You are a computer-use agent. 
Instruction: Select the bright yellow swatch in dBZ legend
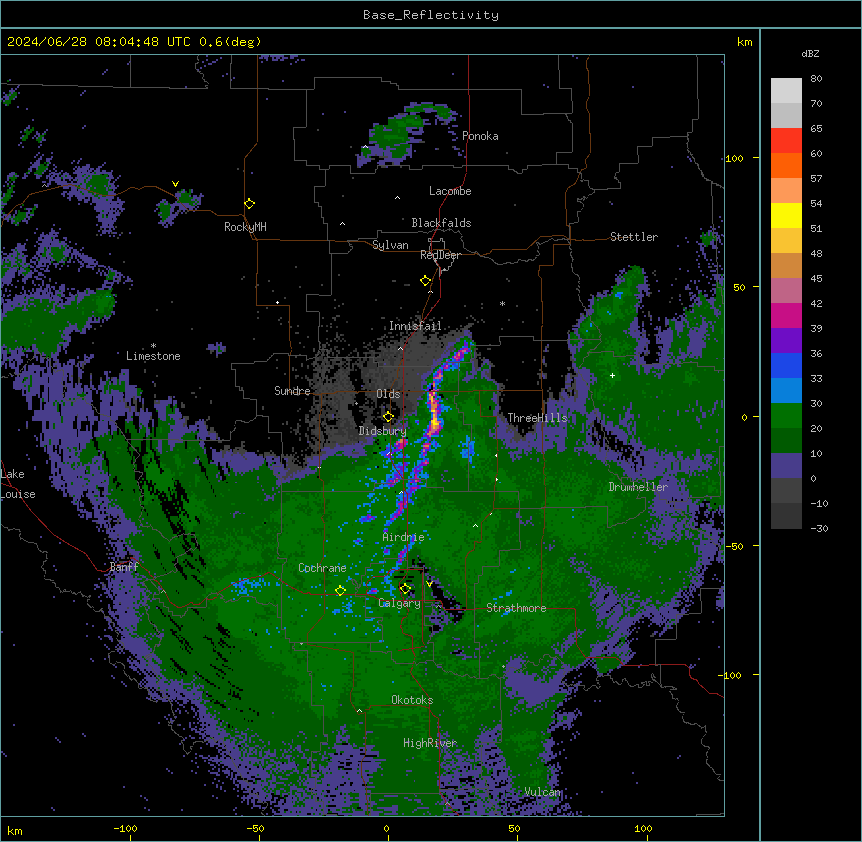pyautogui.click(x=786, y=216)
